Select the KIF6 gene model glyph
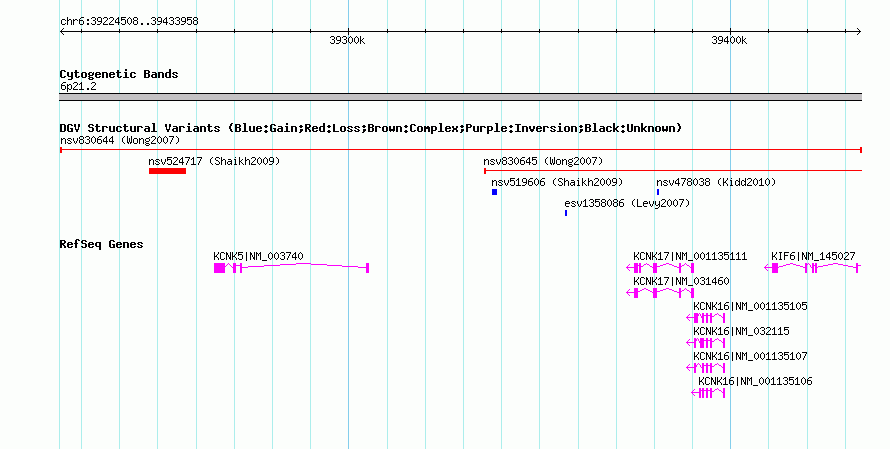 (x=812, y=268)
